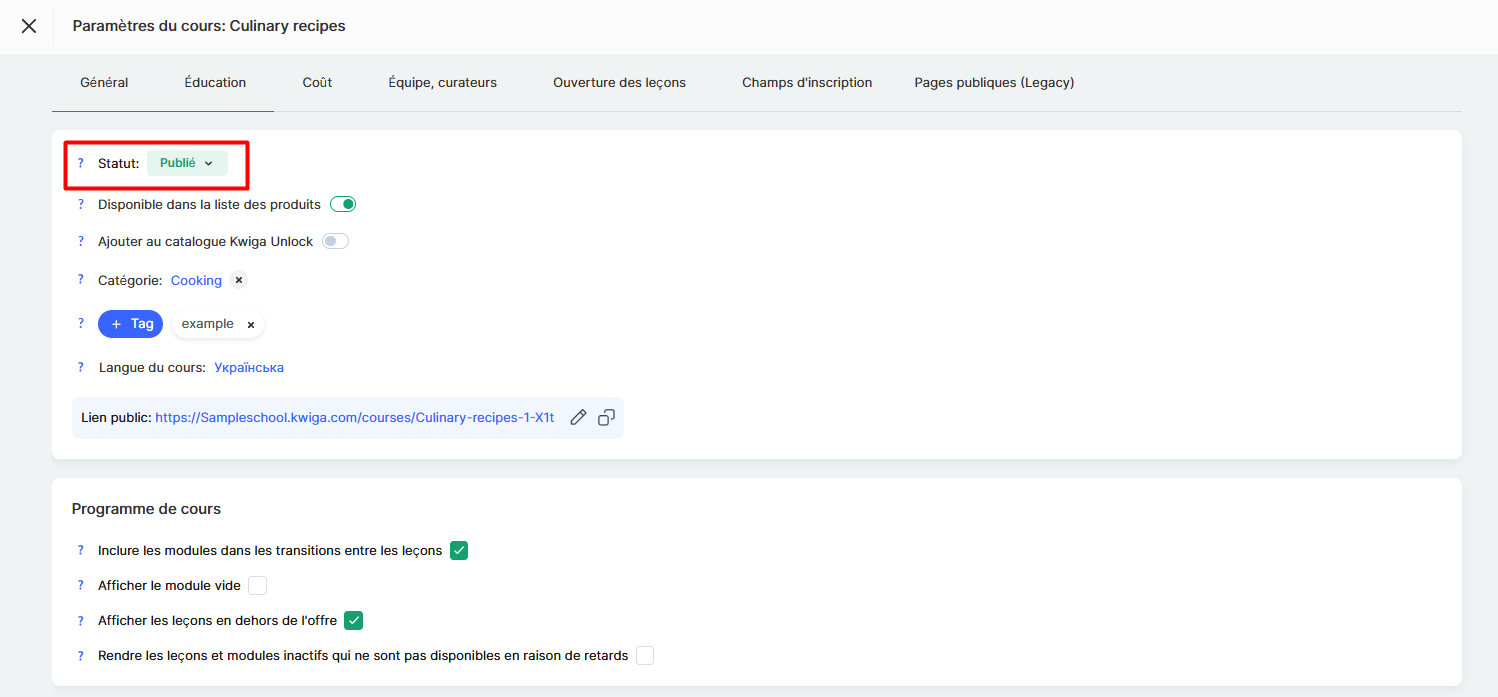Image resolution: width=1498 pixels, height=697 pixels.
Task: Click the help icon beside Langue du cours
Action: point(81,367)
